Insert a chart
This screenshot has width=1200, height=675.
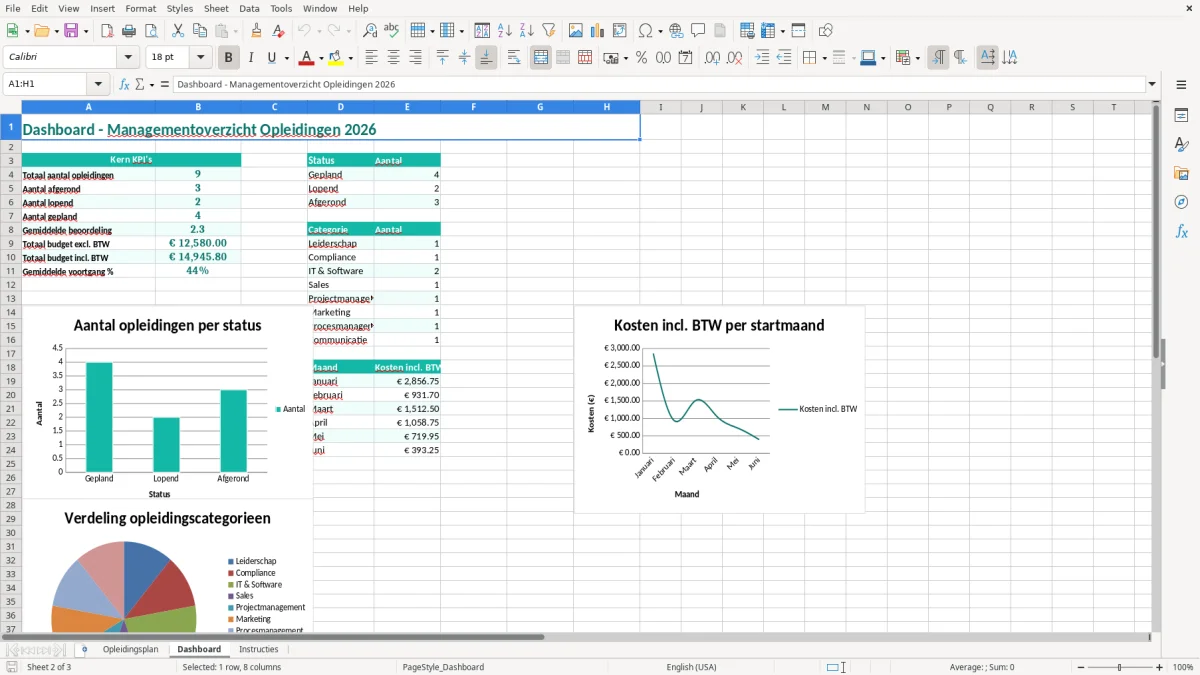(x=598, y=31)
